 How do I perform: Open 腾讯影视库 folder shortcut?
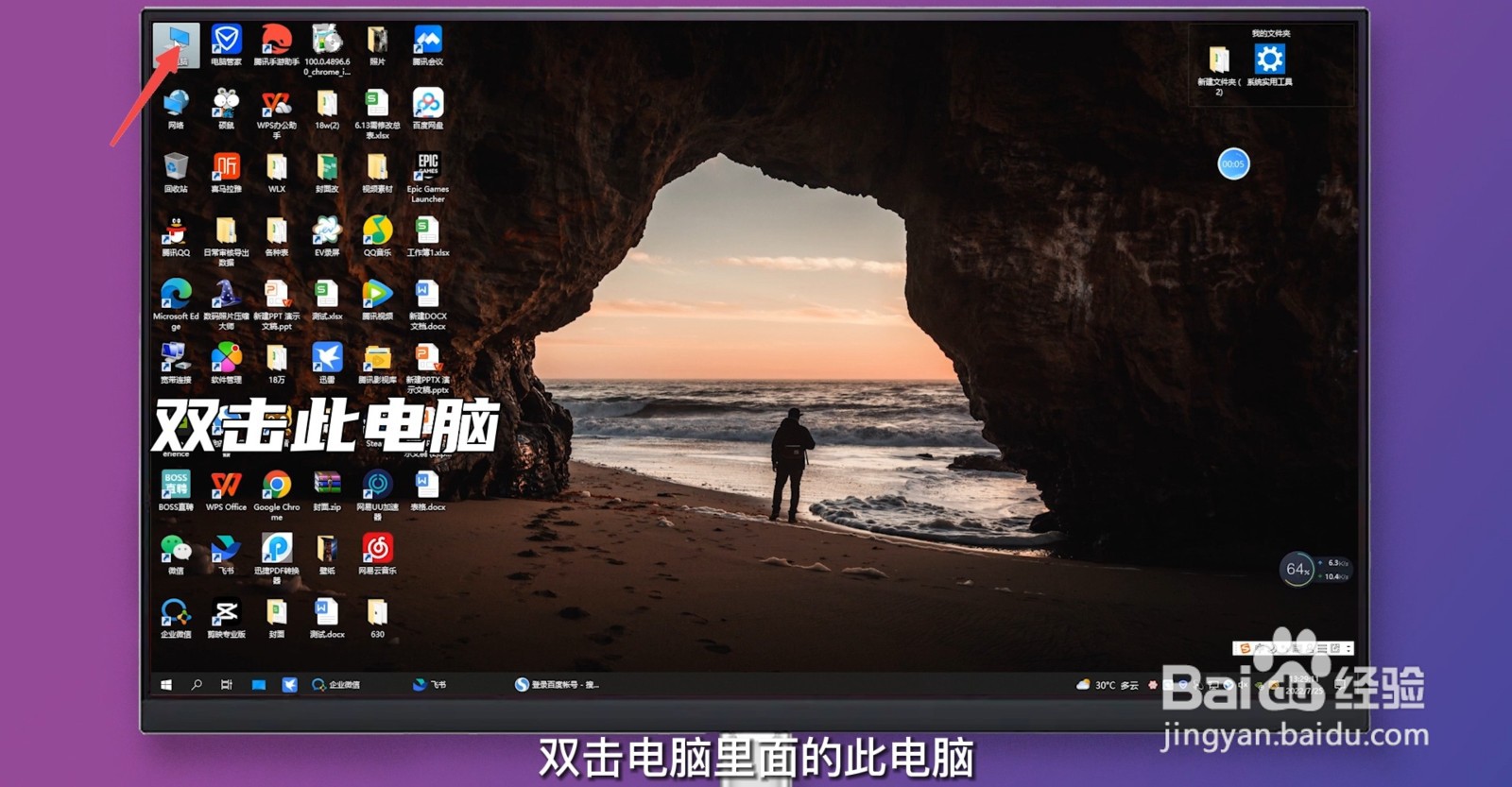coord(377,363)
